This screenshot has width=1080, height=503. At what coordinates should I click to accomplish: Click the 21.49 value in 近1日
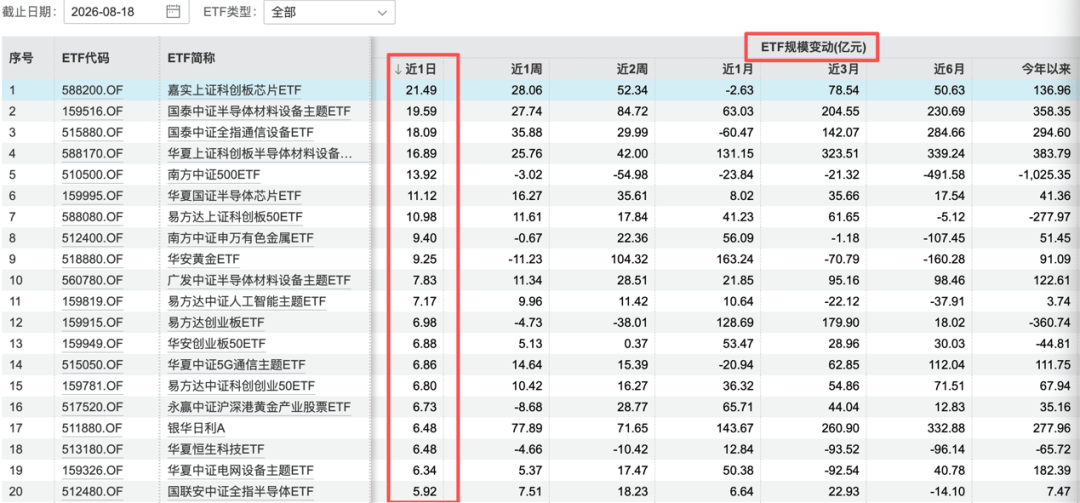424,90
